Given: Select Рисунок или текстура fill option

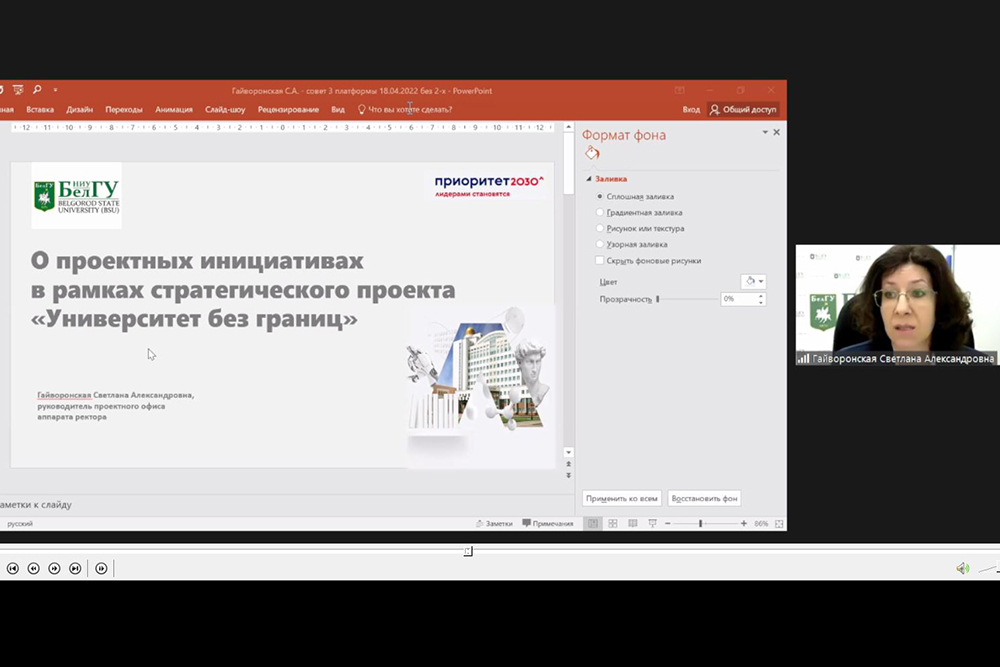Looking at the screenshot, I should point(600,228).
